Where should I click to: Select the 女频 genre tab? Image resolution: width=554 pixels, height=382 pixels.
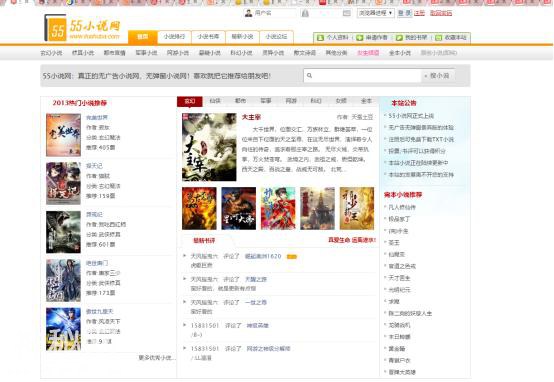point(341,101)
